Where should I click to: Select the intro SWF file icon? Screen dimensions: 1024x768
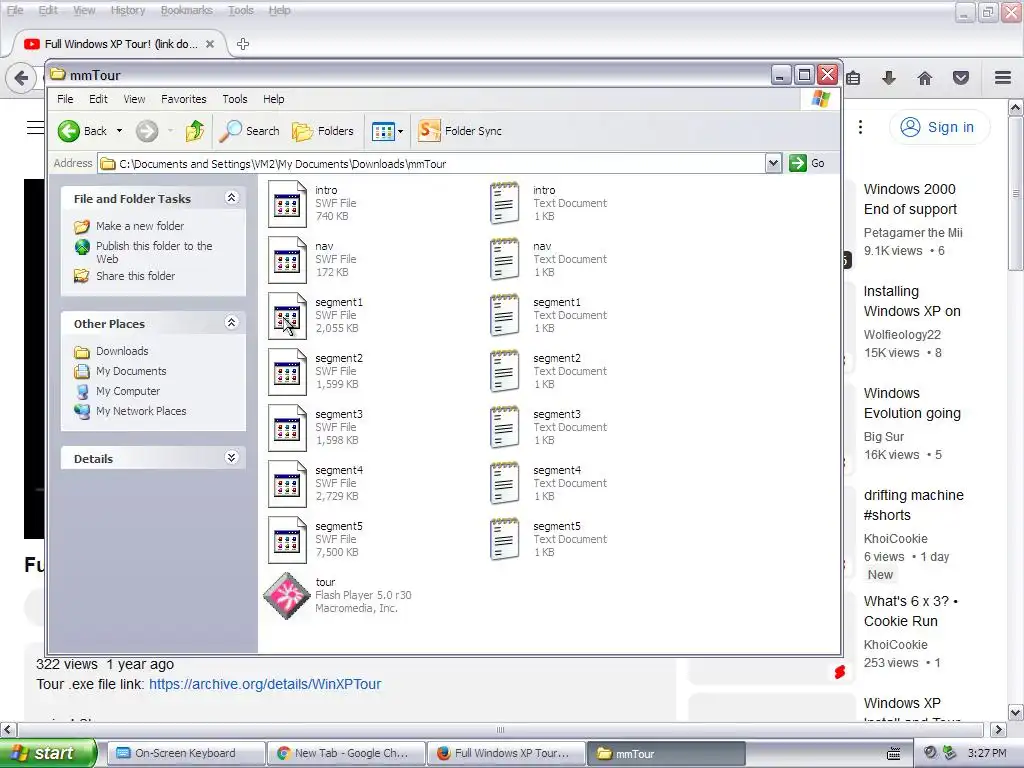click(287, 204)
